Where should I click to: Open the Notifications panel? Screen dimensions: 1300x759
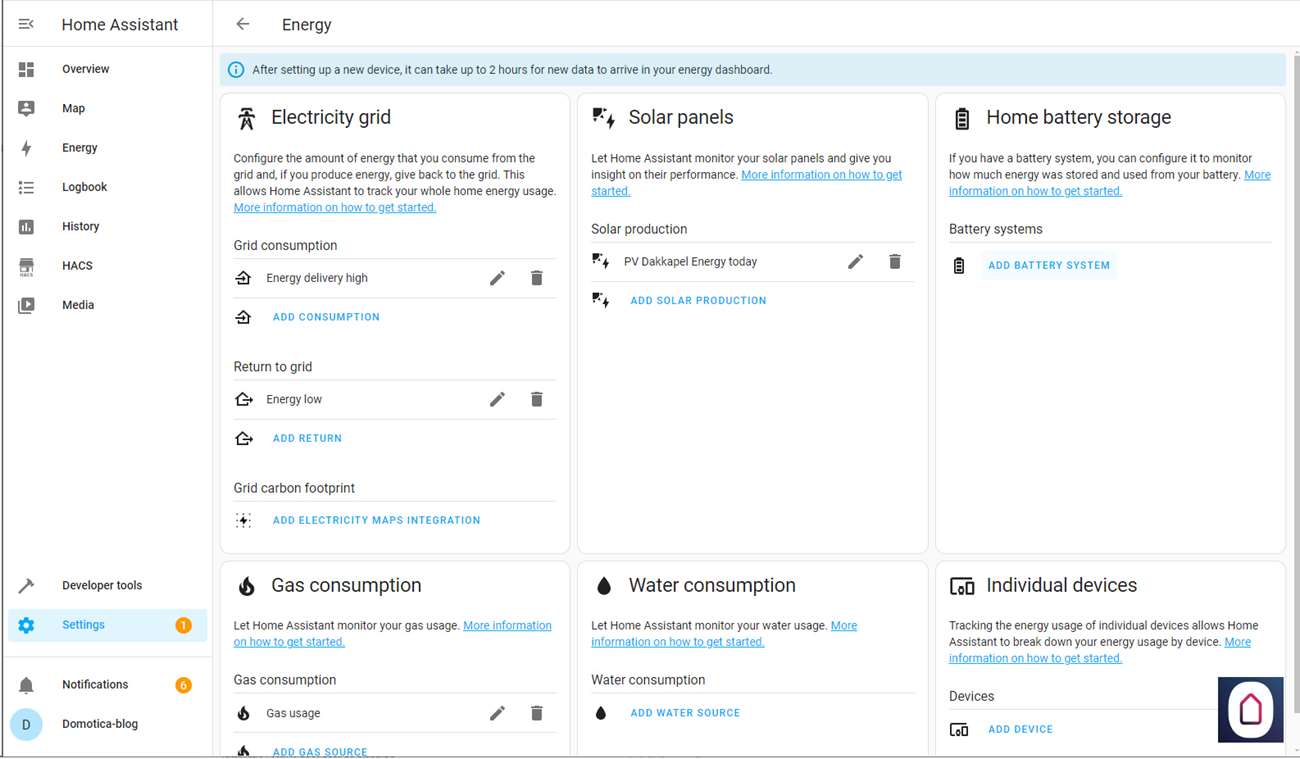click(95, 685)
